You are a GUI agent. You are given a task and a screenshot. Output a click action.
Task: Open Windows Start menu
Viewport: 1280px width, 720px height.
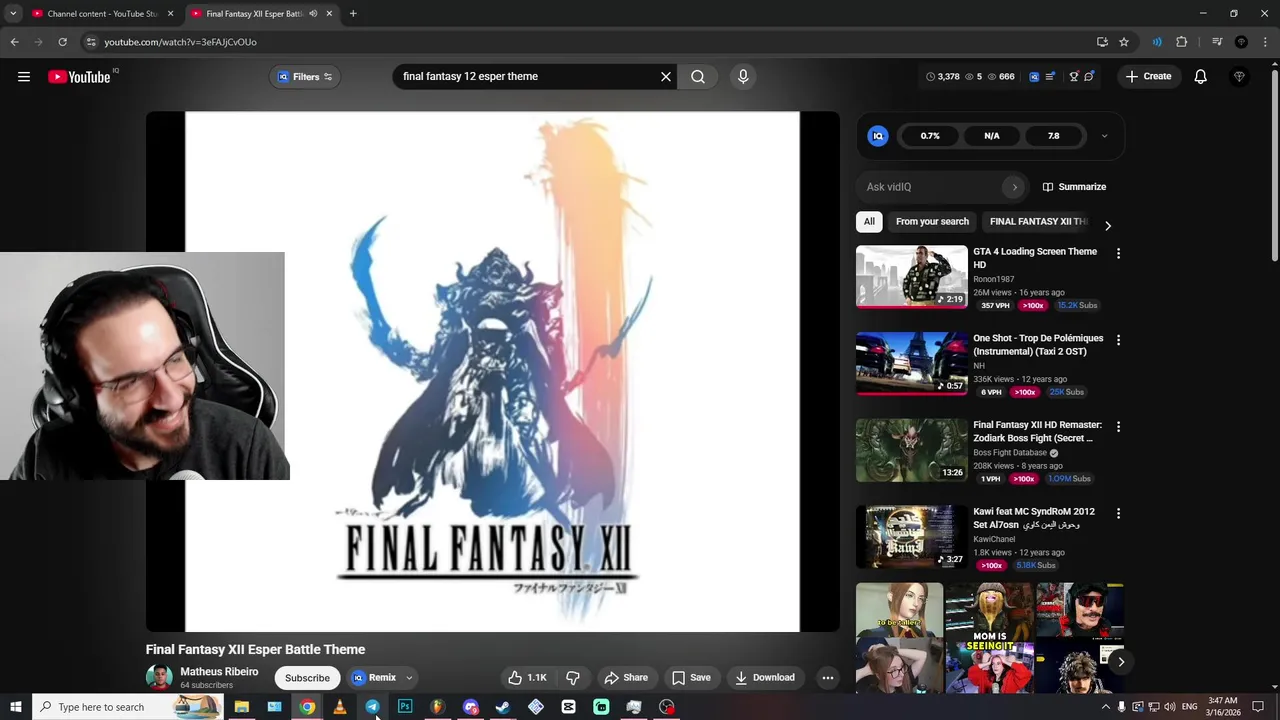click(15, 707)
